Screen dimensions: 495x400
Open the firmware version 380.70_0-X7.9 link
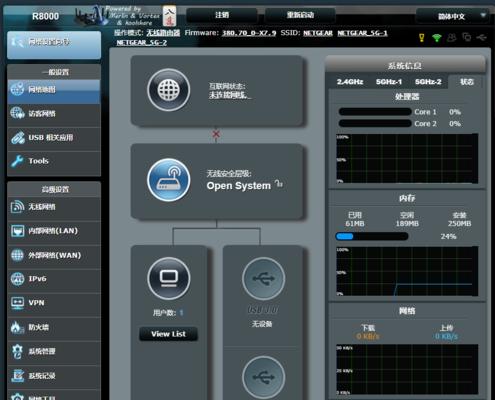(249, 33)
